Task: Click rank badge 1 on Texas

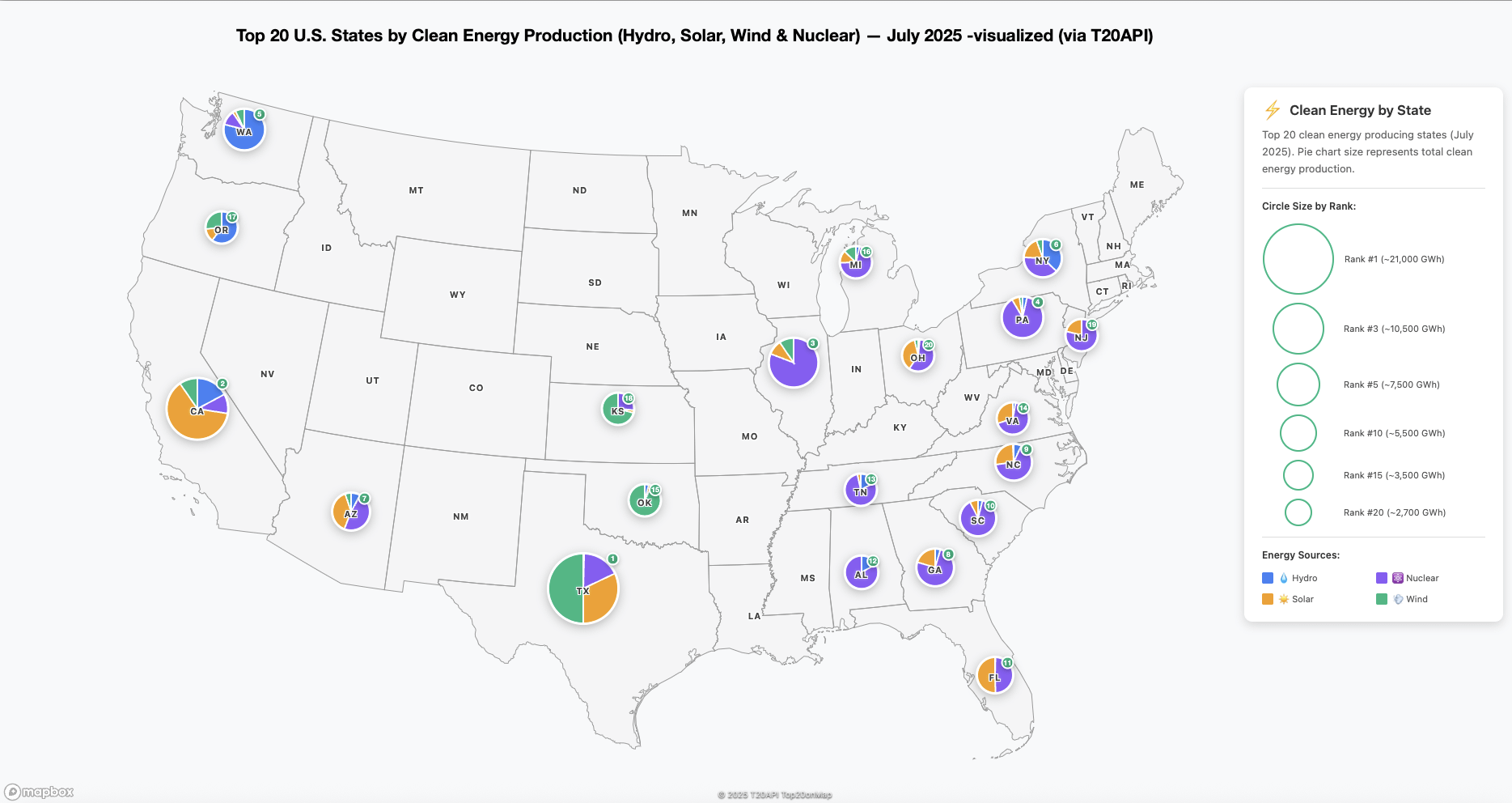Action: [613, 558]
